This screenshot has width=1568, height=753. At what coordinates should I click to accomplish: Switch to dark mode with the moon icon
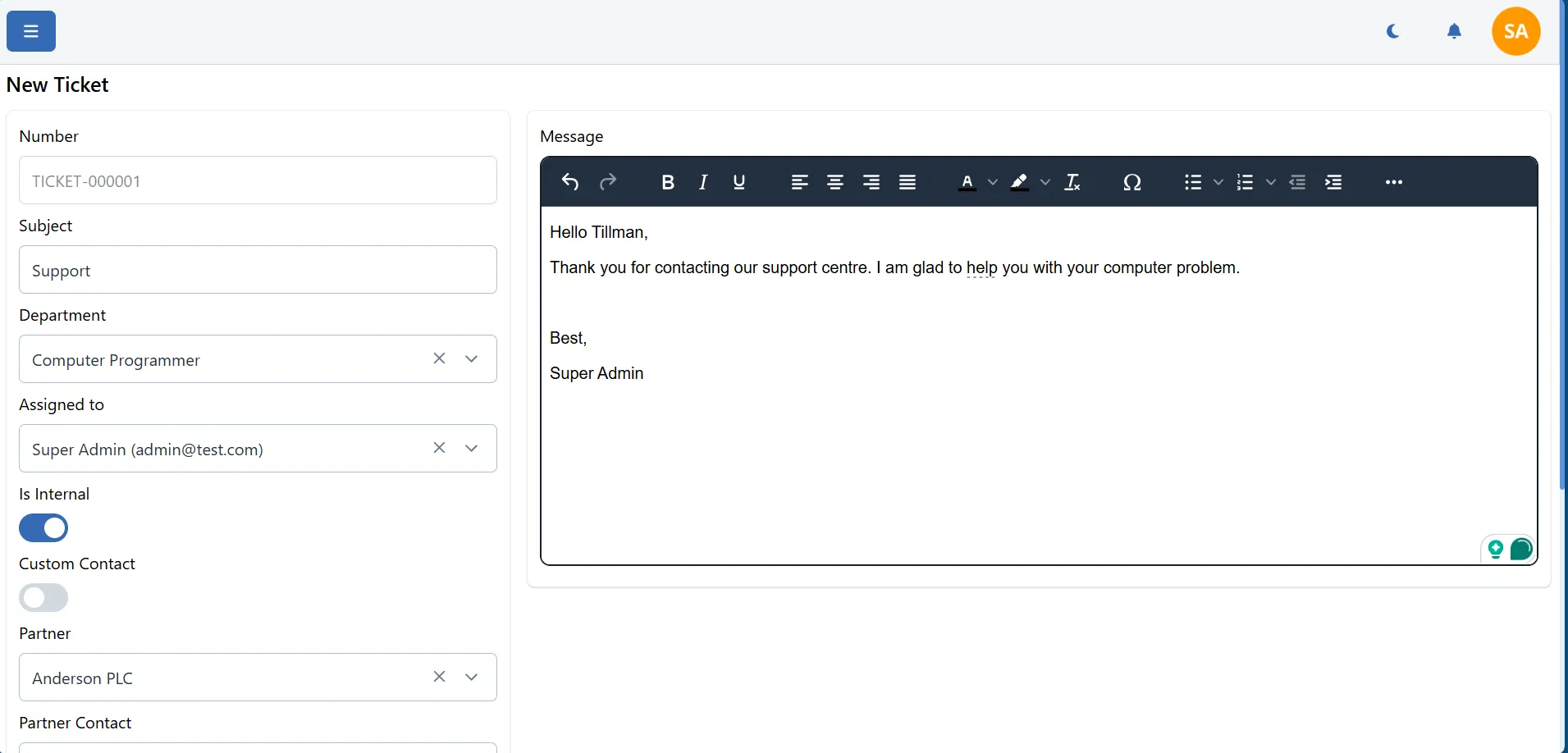pyautogui.click(x=1392, y=31)
